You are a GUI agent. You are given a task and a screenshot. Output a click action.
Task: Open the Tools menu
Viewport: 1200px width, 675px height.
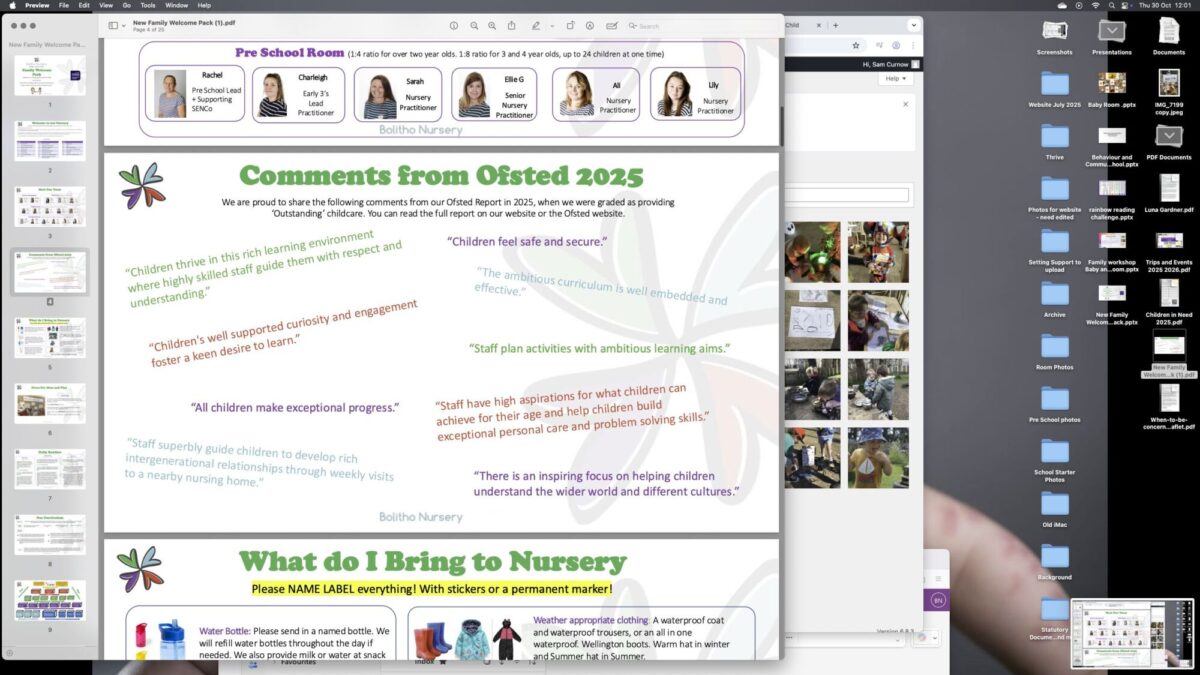[x=148, y=5]
